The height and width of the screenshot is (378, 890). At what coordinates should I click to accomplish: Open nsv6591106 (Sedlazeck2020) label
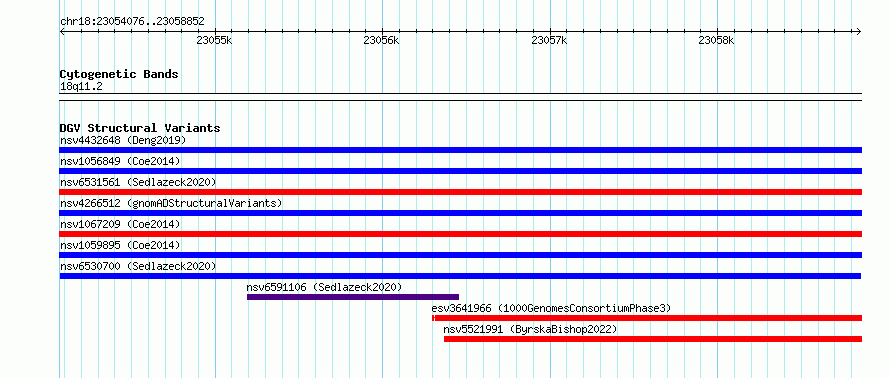pyautogui.click(x=324, y=287)
